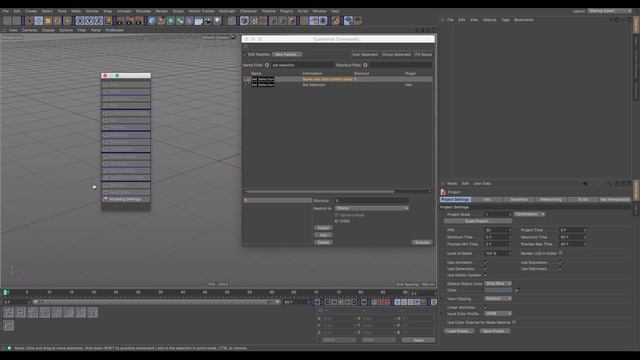Select the Scale tool in top toolbar
640x360 pixels.
48,21
